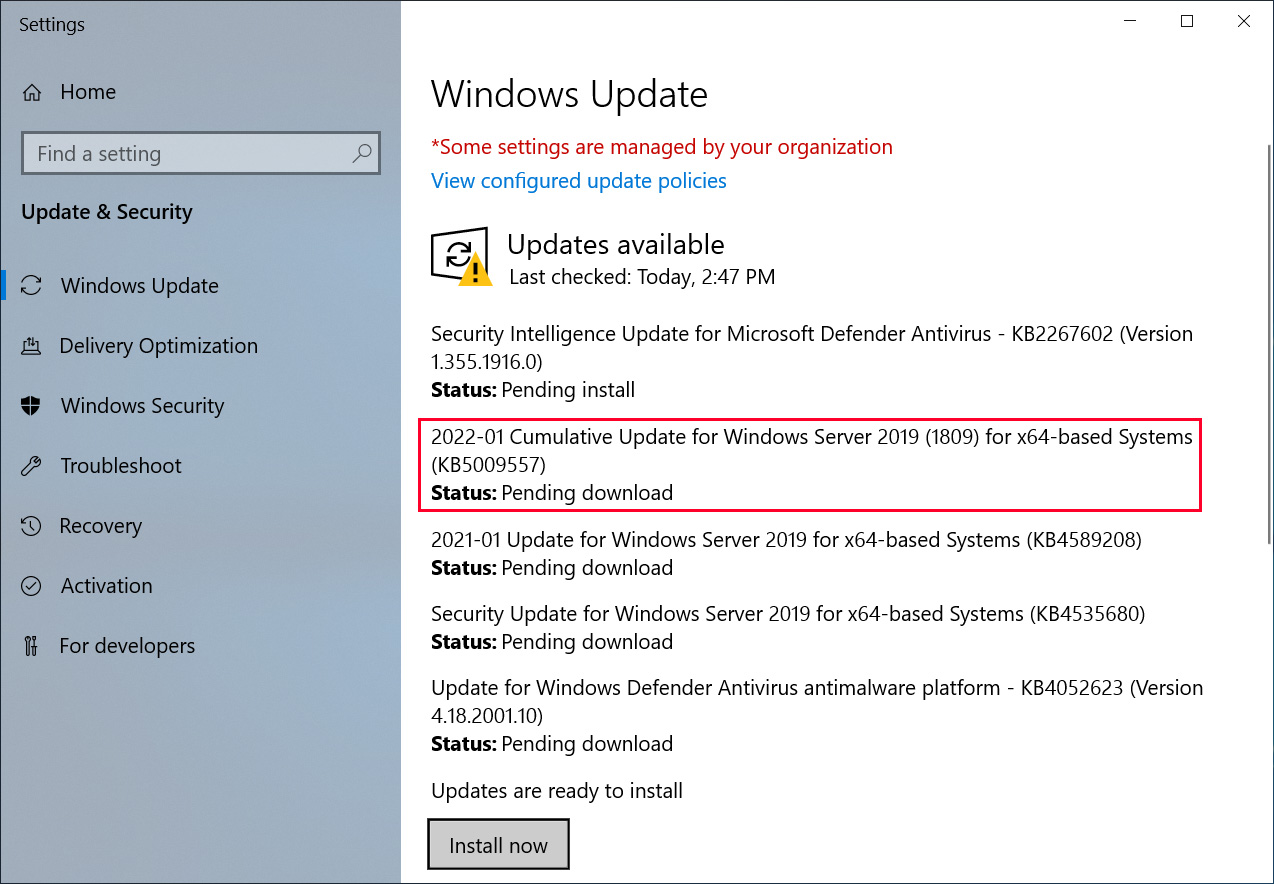Close the Settings window

[x=1244, y=21]
